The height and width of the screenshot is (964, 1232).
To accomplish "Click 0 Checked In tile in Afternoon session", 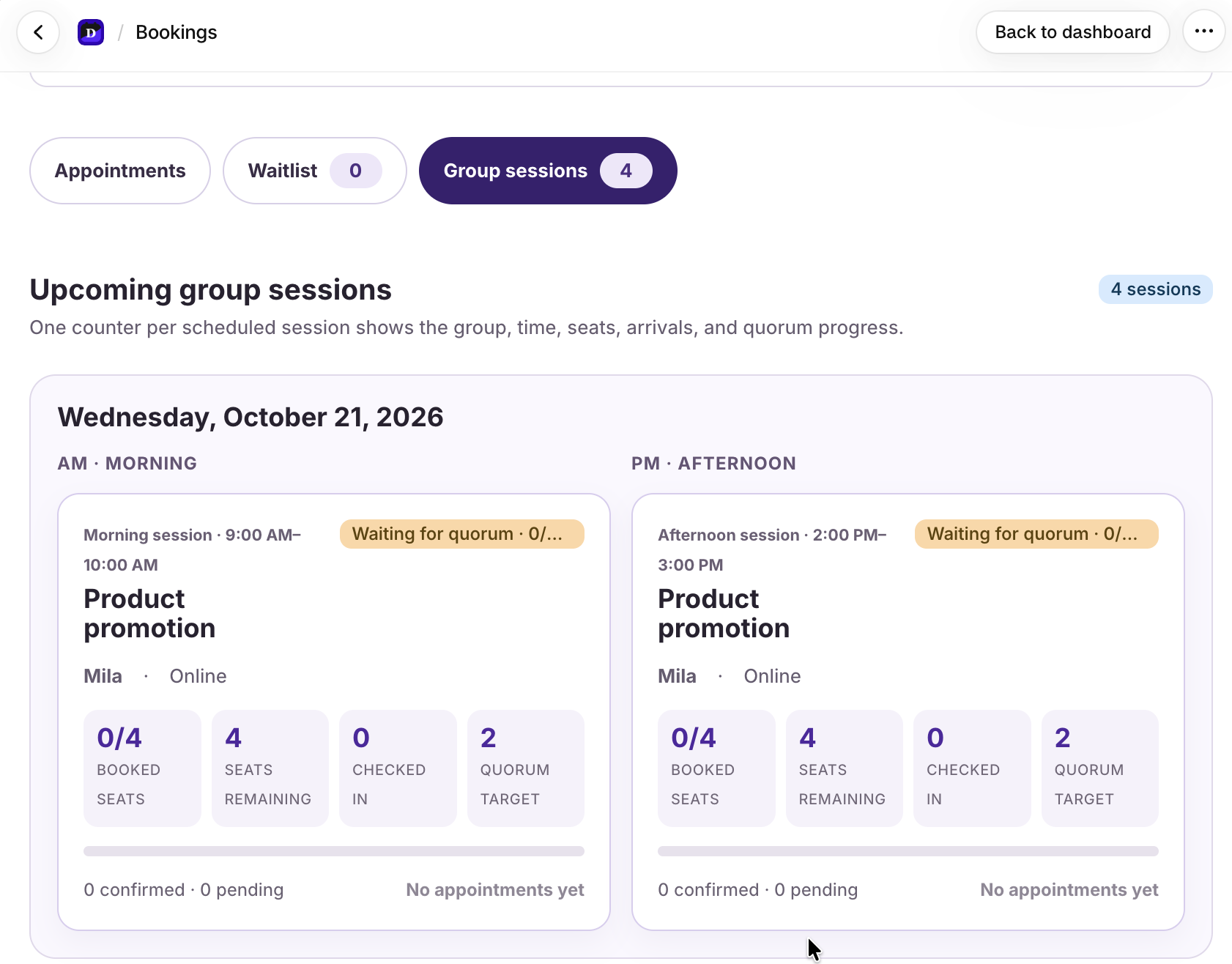I will coord(972,768).
